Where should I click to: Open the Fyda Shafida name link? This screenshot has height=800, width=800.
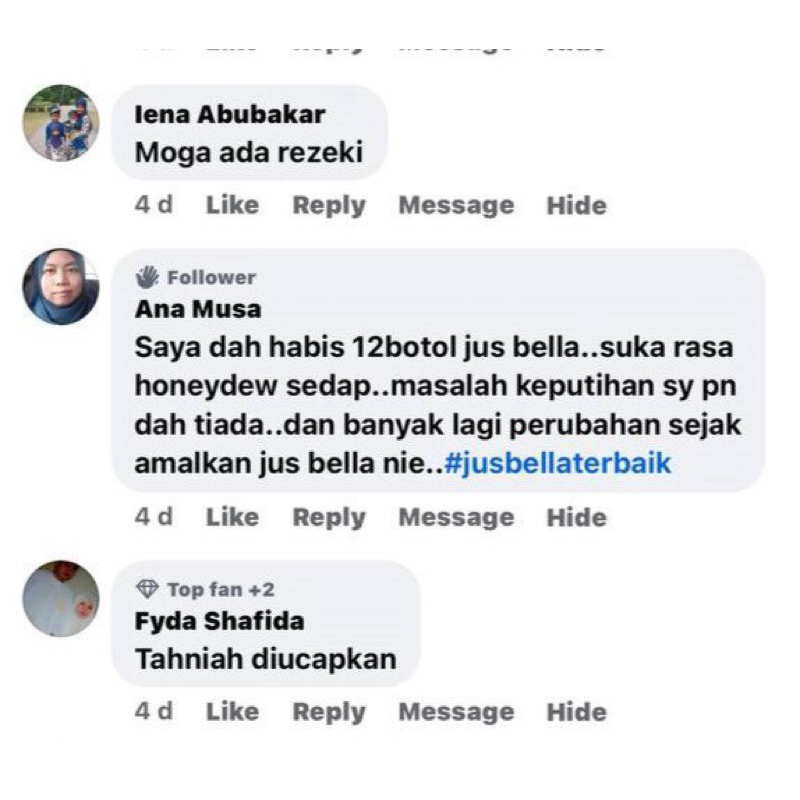tap(219, 621)
